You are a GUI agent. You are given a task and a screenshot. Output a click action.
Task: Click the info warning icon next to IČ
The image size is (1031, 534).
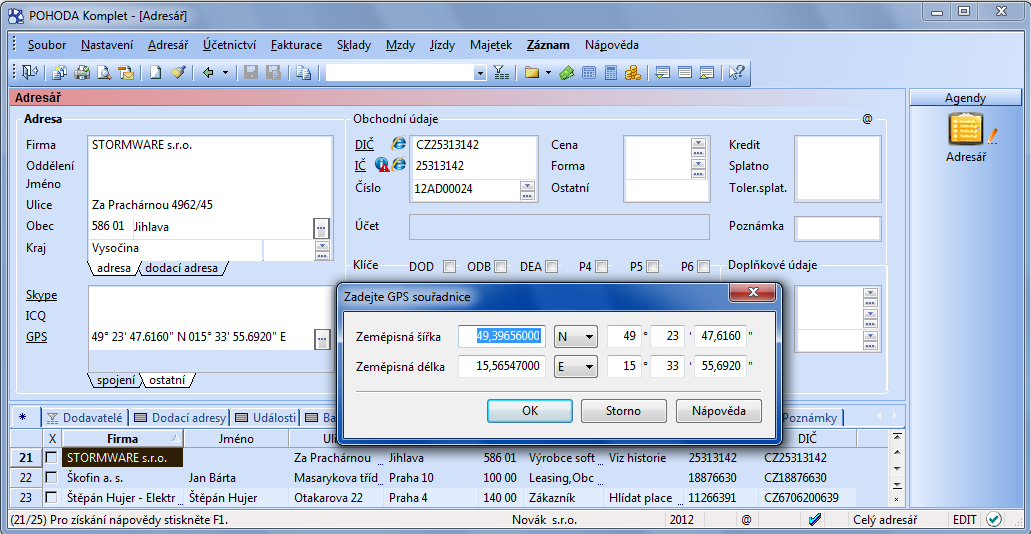[x=383, y=165]
